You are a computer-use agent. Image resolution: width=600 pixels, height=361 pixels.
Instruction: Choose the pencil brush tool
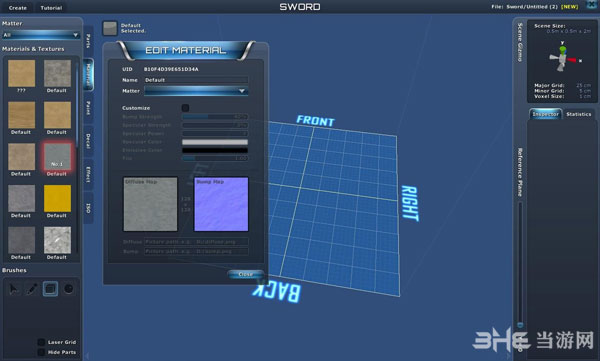(32, 289)
